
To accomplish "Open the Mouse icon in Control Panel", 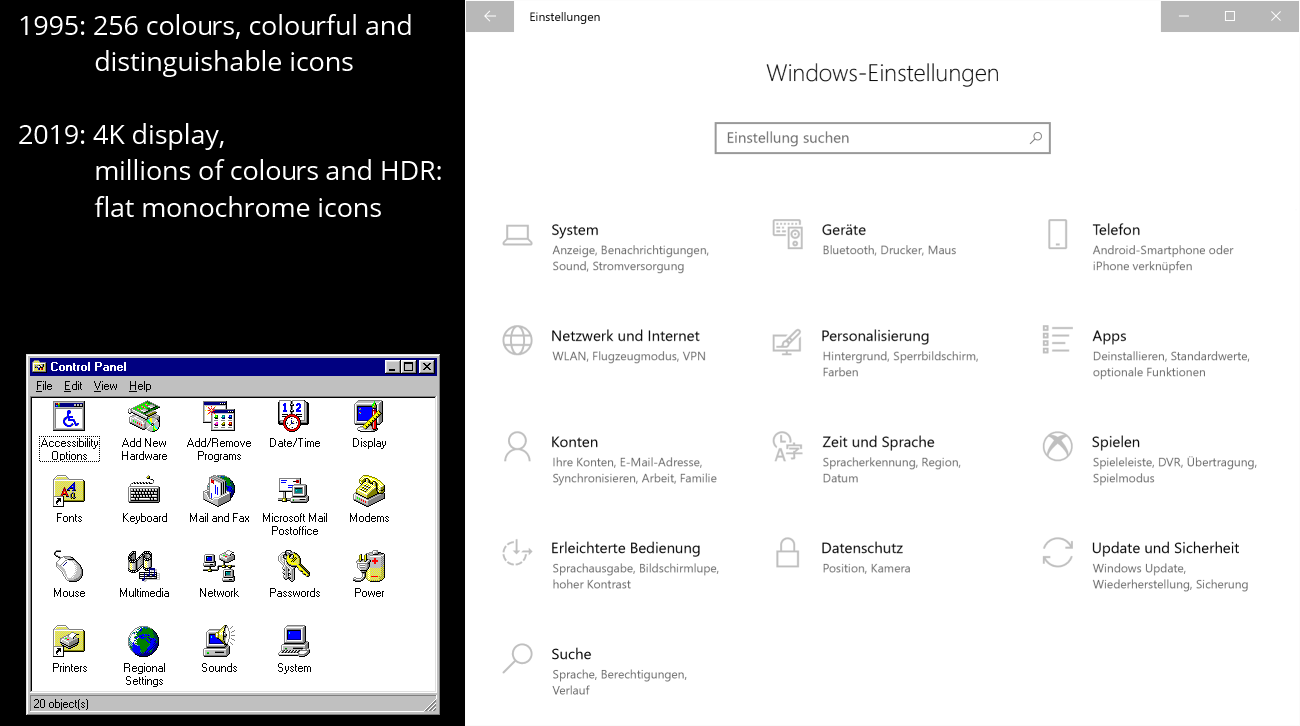I will 68,566.
